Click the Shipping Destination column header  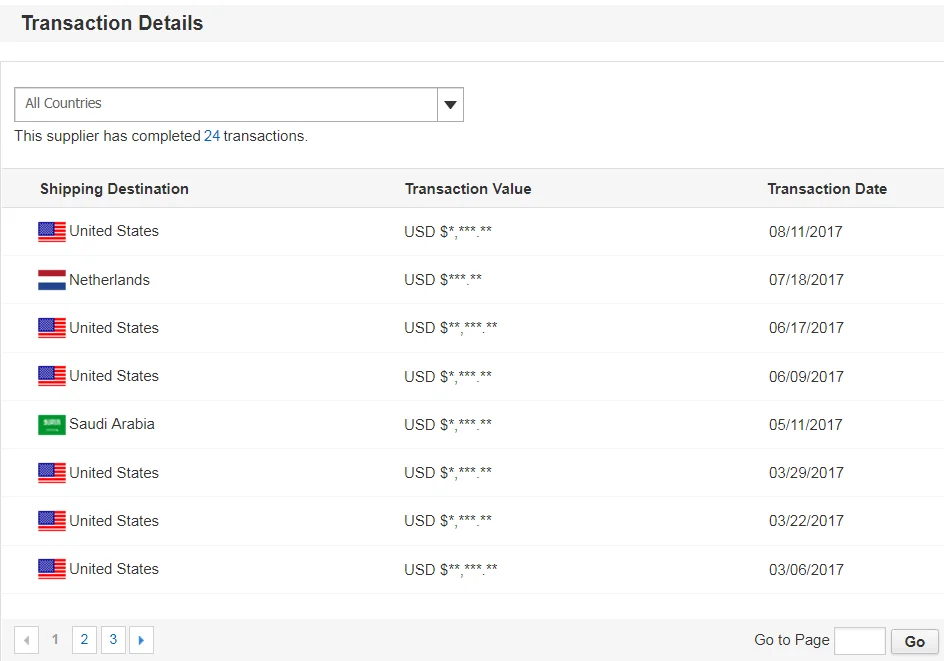pos(114,189)
